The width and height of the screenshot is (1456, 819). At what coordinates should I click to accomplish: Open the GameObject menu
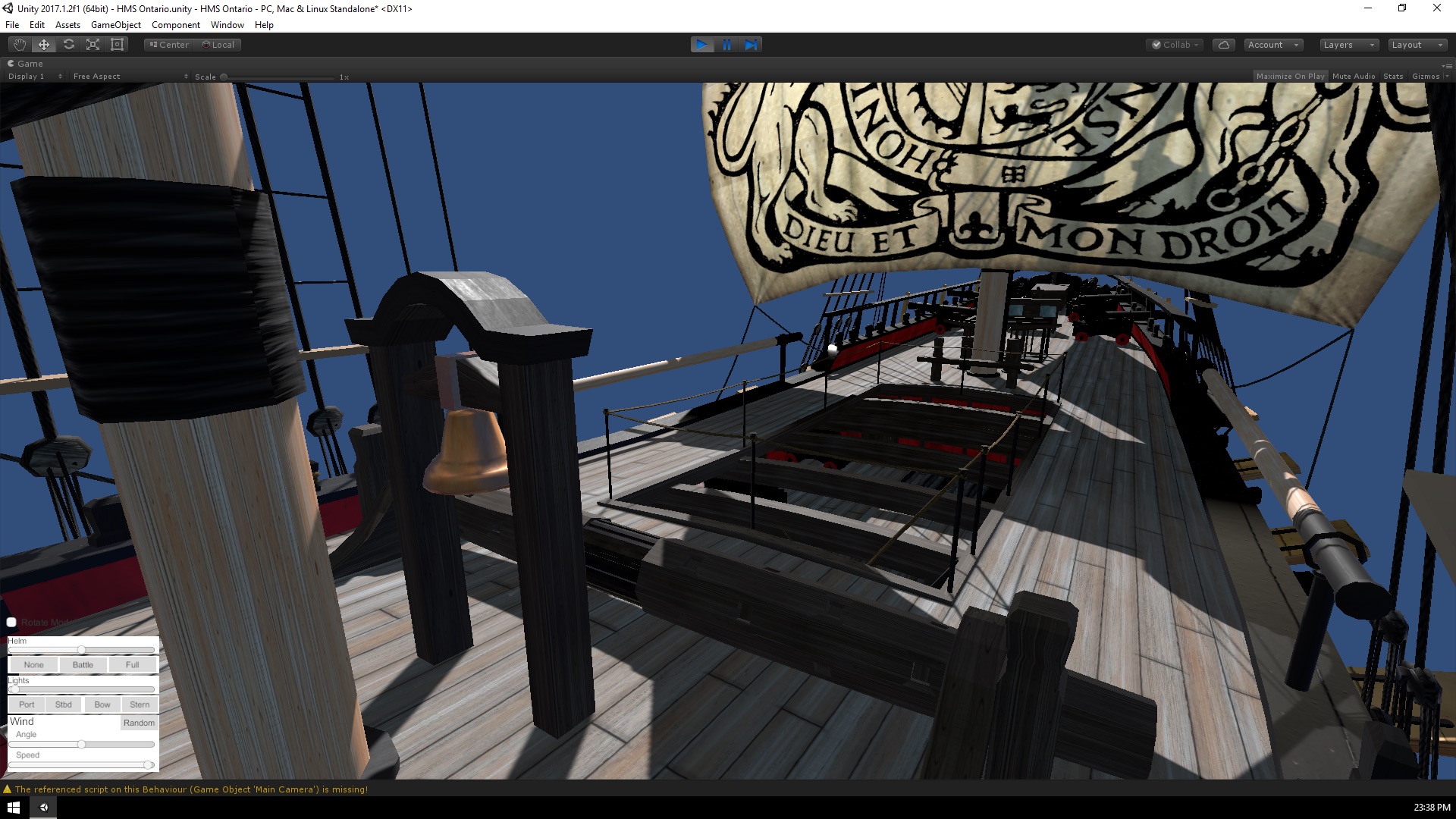(115, 25)
